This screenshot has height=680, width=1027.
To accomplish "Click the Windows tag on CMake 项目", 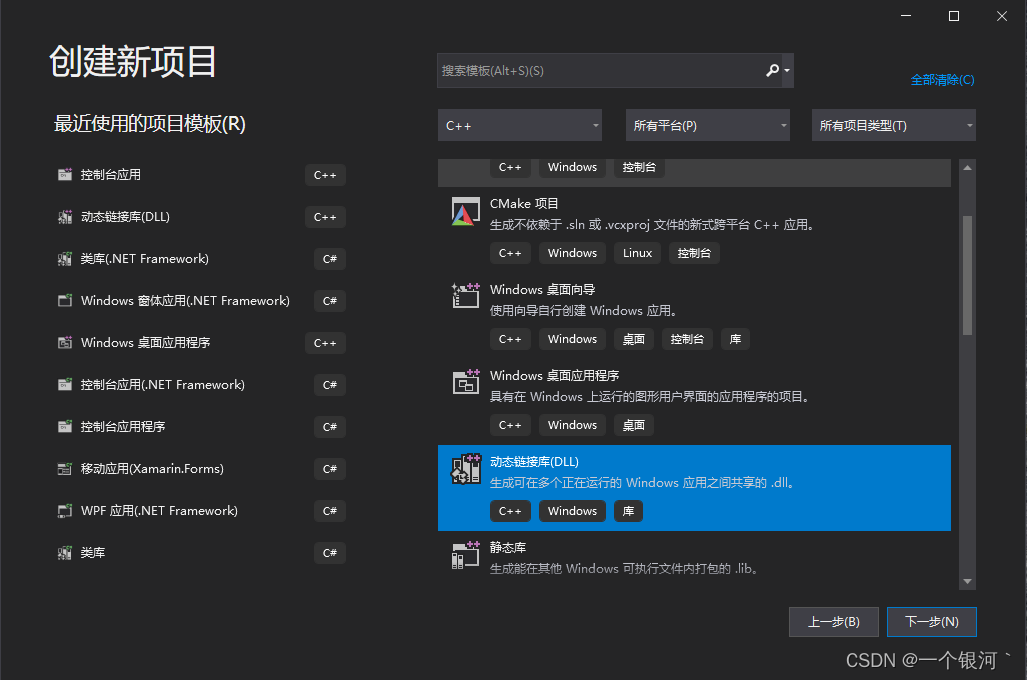I will coord(572,253).
